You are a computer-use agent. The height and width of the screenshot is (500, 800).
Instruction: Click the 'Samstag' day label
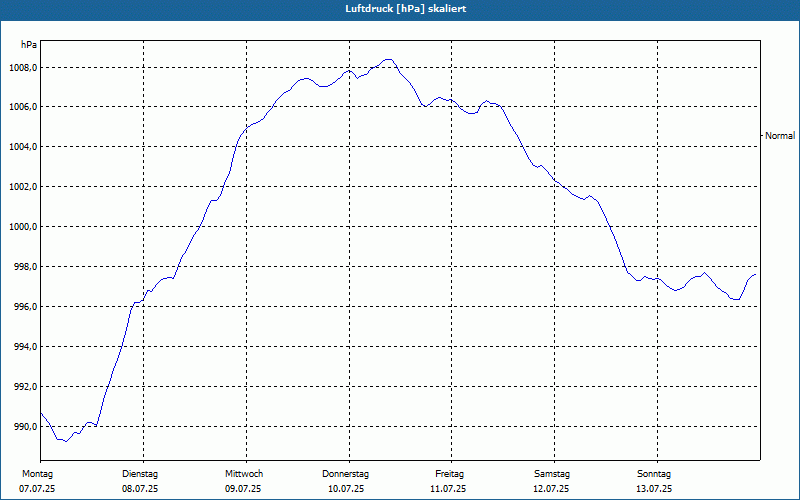point(552,474)
